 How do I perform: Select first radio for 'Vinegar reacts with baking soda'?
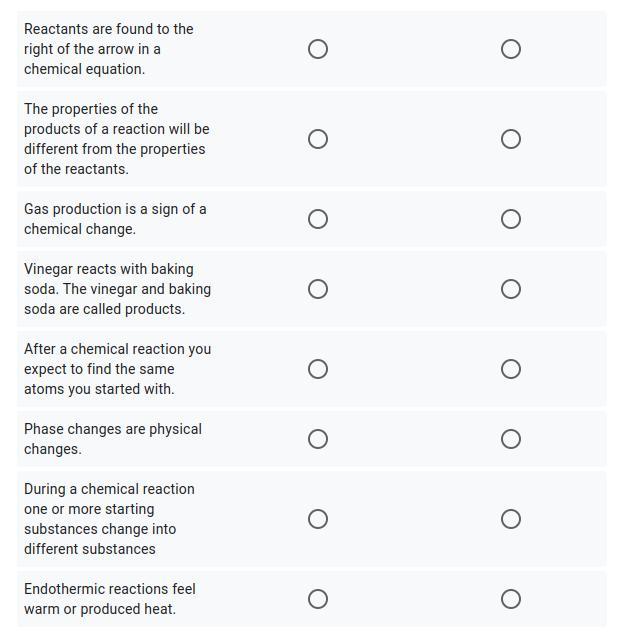(x=318, y=289)
